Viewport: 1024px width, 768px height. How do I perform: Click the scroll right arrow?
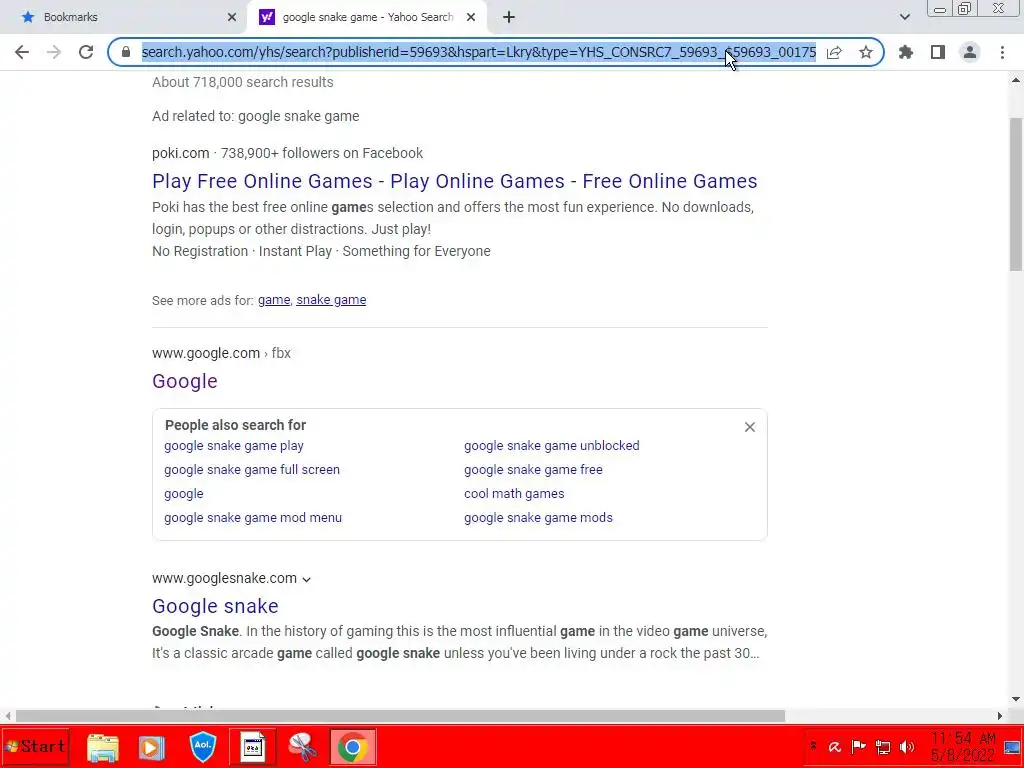tap(1000, 716)
